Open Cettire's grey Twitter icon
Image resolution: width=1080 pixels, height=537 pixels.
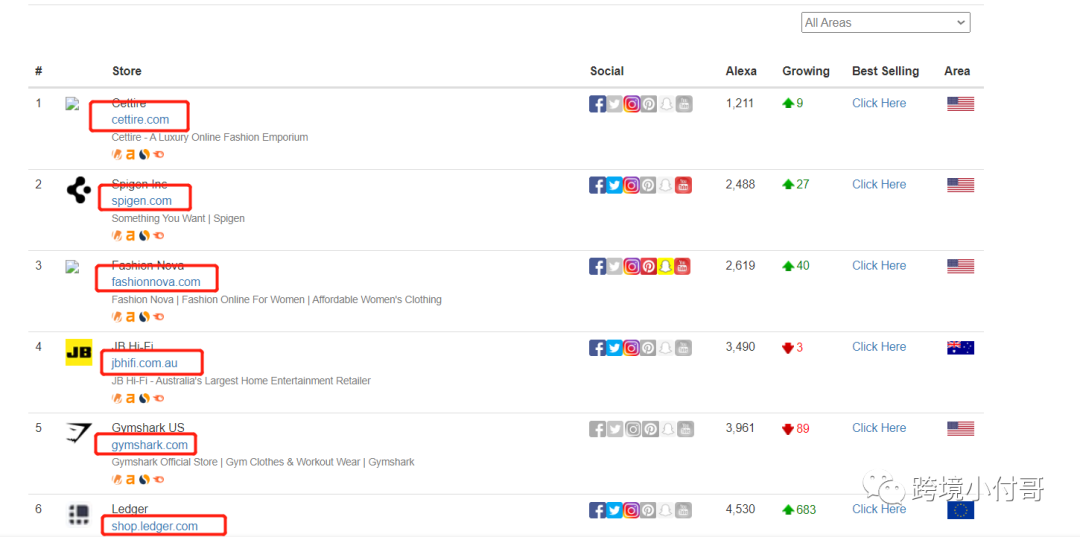pos(614,104)
